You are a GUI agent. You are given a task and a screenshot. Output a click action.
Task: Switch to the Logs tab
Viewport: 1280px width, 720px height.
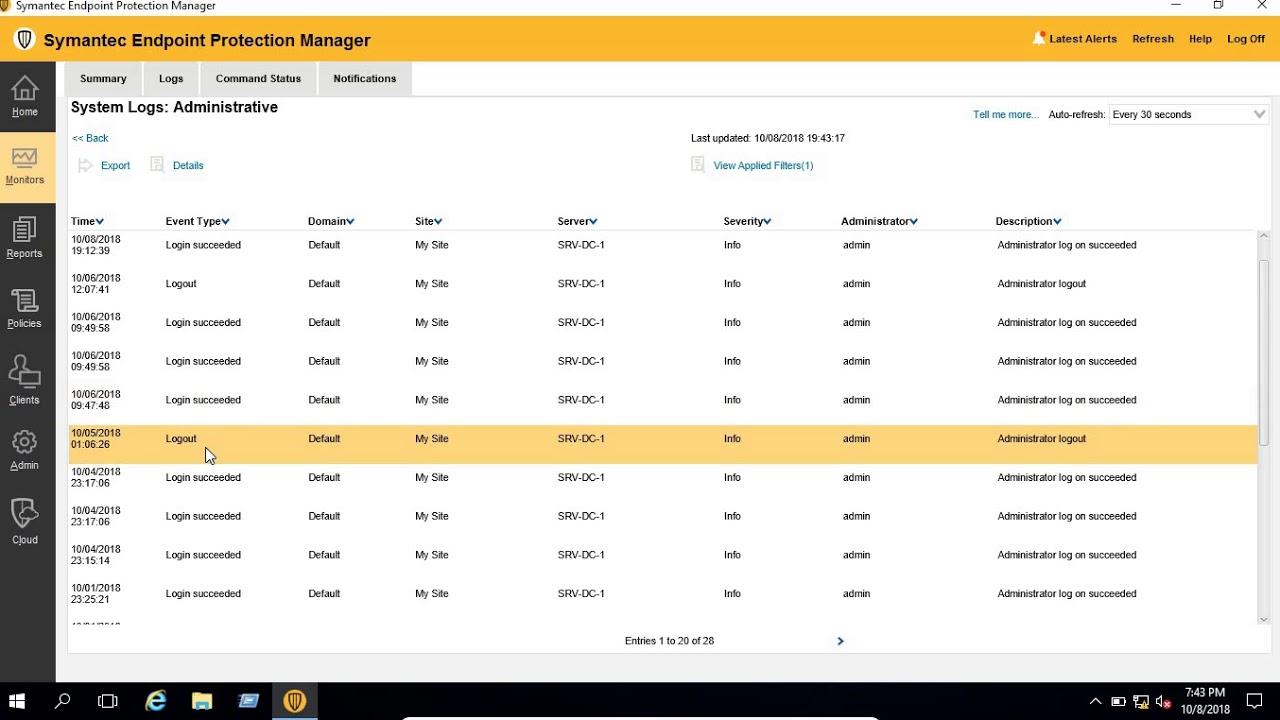pyautogui.click(x=171, y=78)
